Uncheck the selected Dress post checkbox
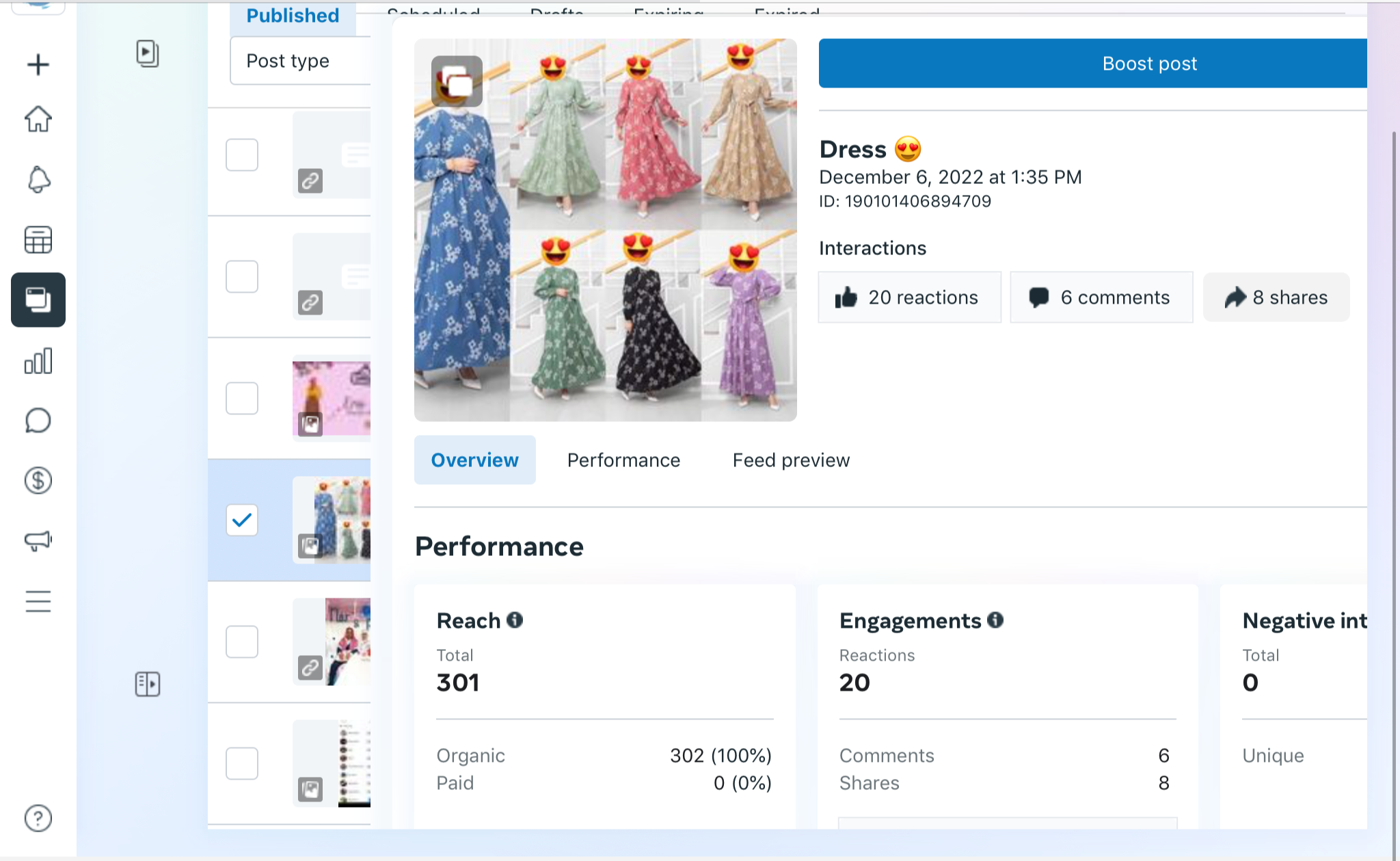Viewport: 1400px width, 861px height. point(242,520)
